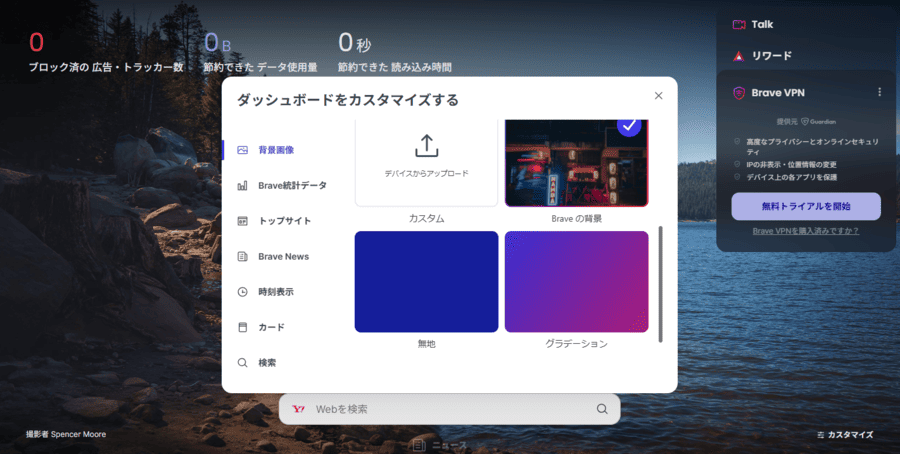The image size is (900, 454).
Task: Click the dialog's vertical scrollbar
Action: [x=660, y=284]
